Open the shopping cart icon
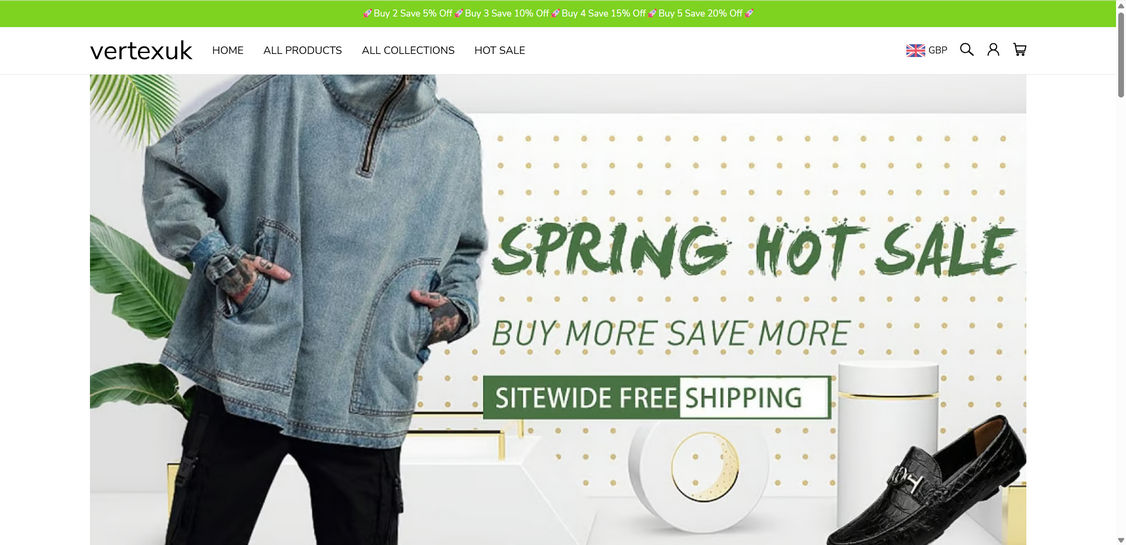Viewport: 1126px width, 545px height. 1019,50
